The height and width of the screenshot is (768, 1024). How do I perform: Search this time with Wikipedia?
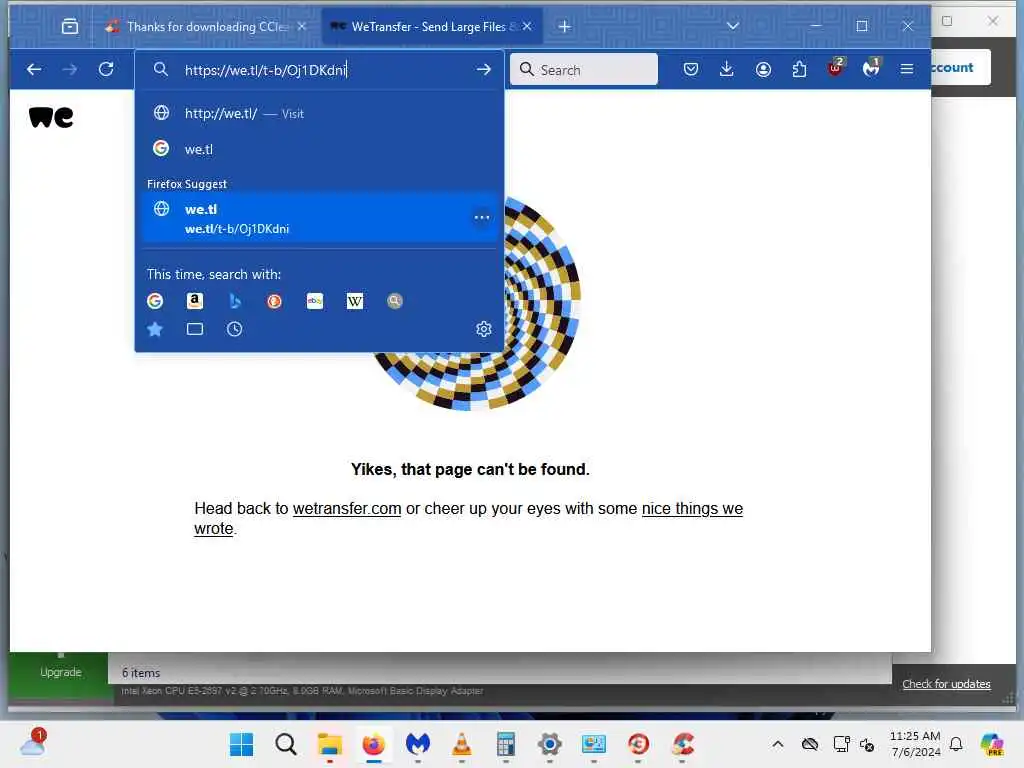click(355, 301)
